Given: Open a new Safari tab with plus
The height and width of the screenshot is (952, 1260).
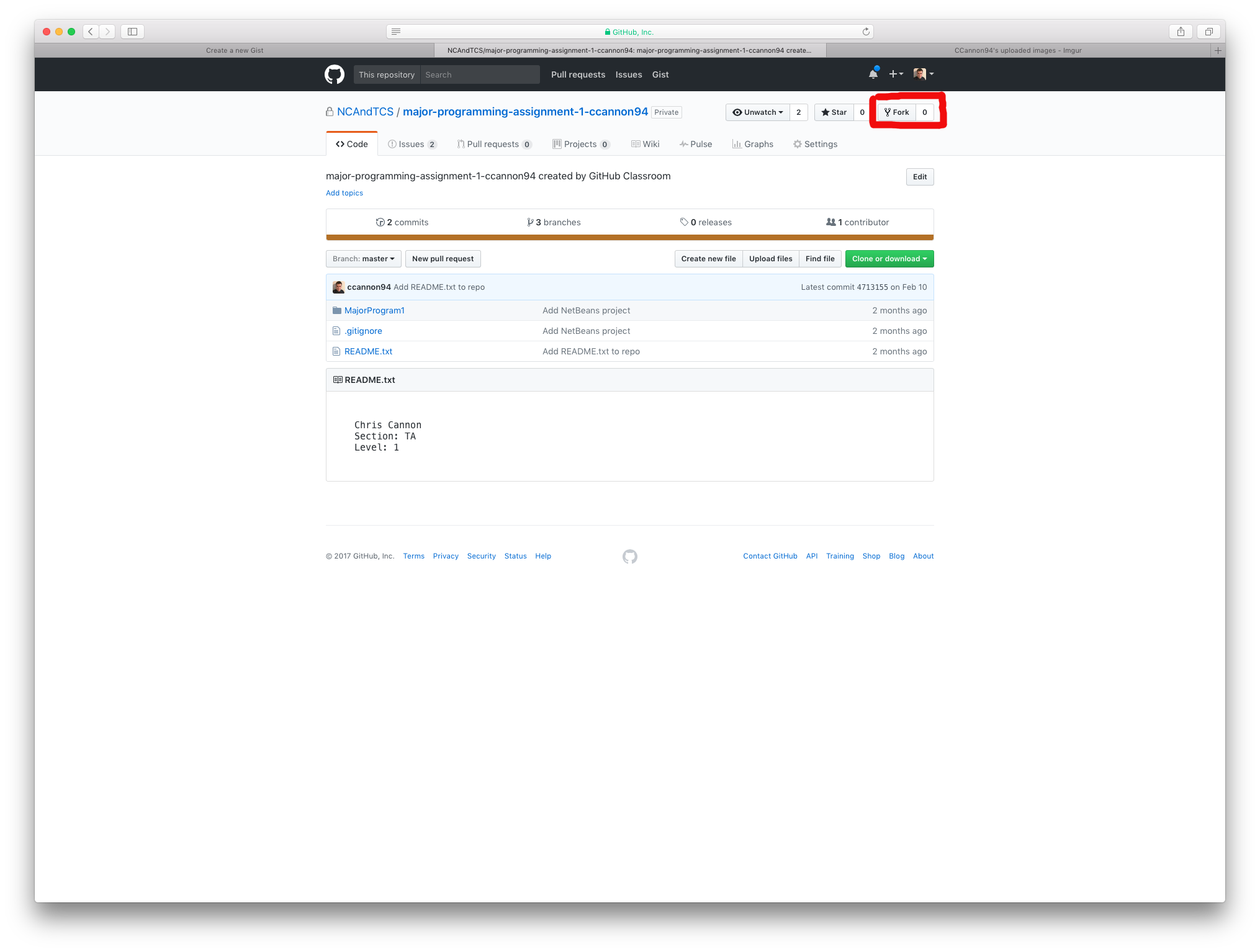Looking at the screenshot, I should click(x=1218, y=50).
